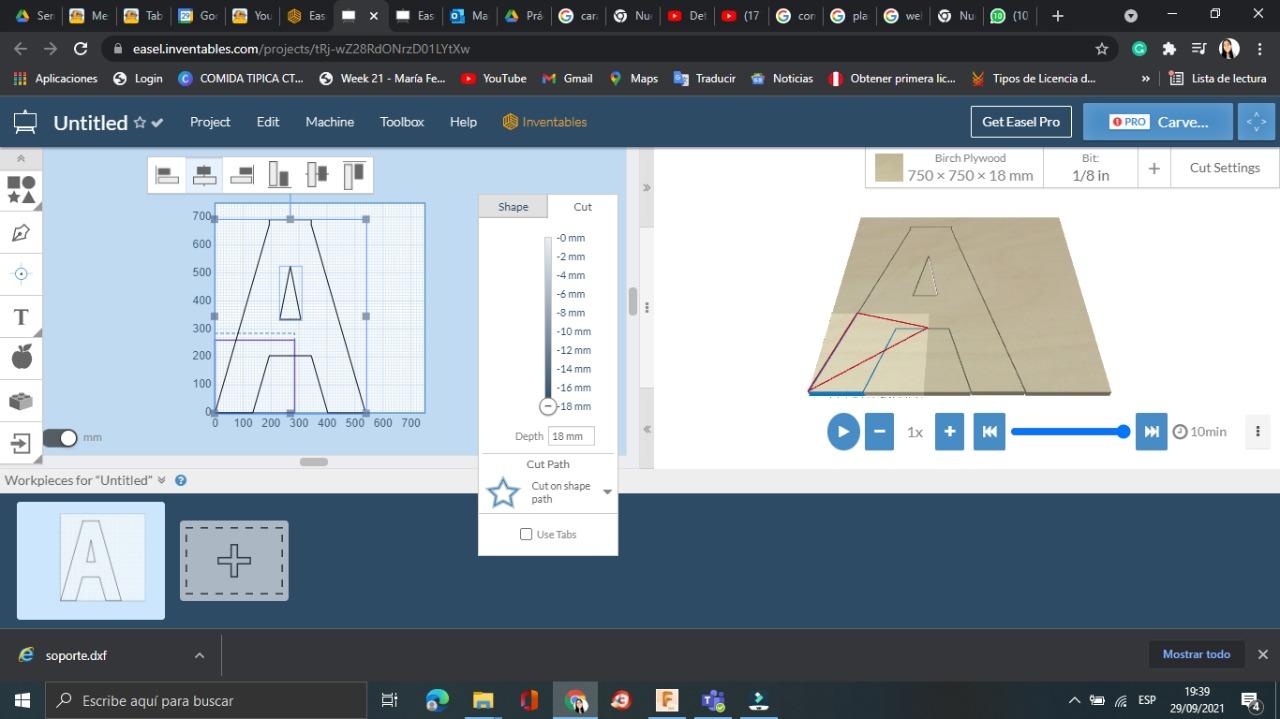Screen dimensions: 1280x719
Task: Select the Pen drawing tool
Action: click(x=21, y=233)
